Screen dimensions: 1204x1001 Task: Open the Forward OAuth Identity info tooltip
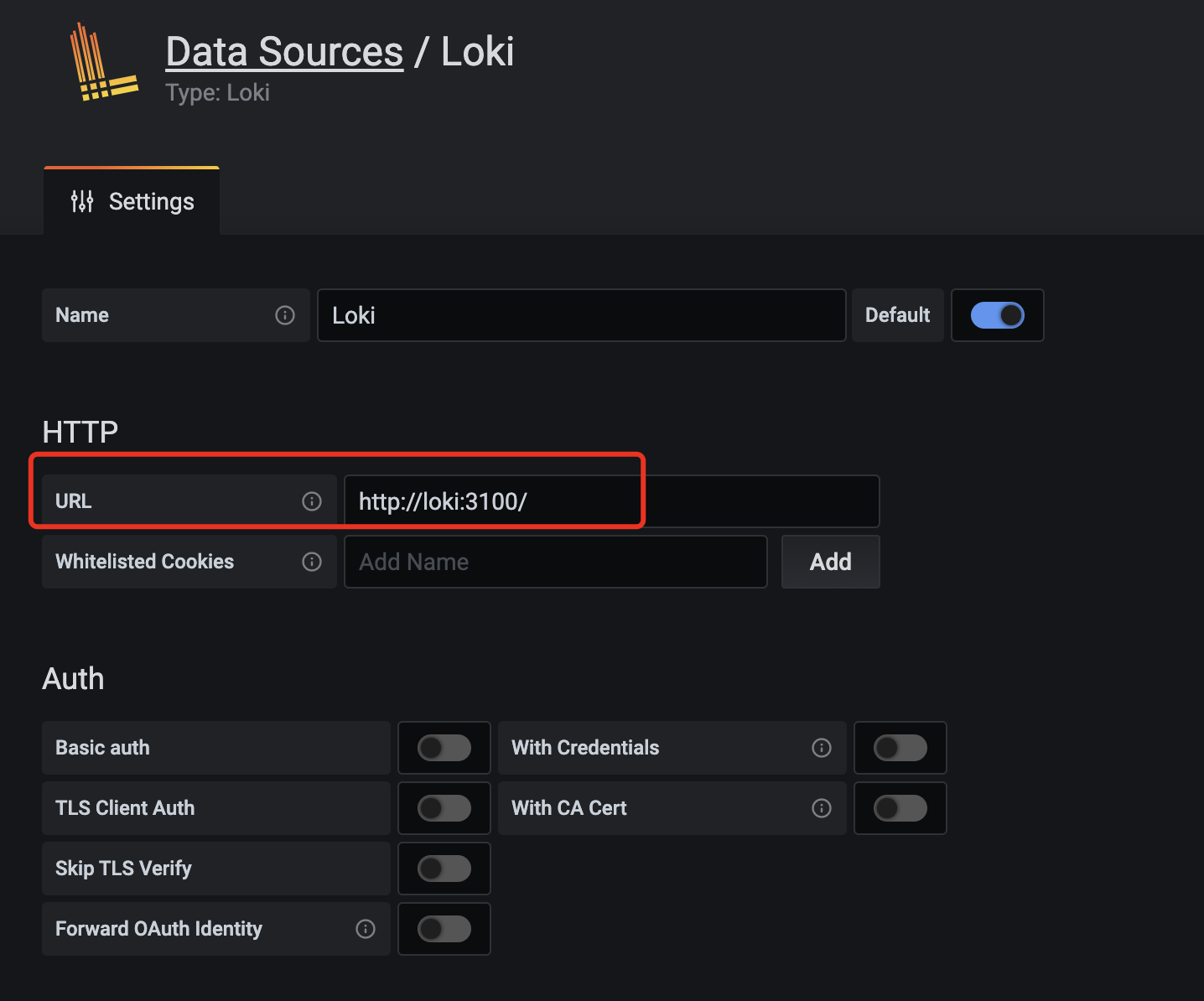365,929
